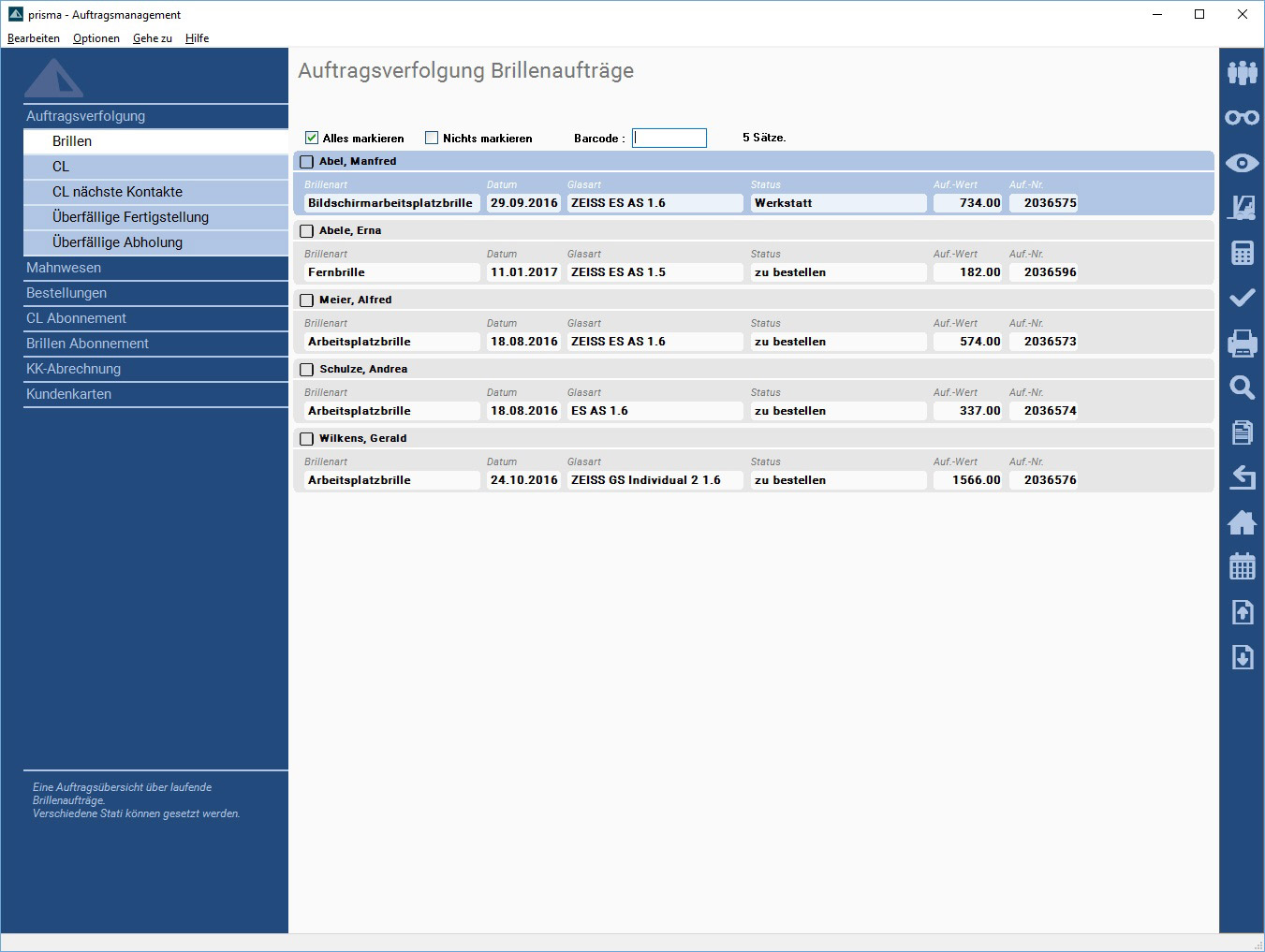Expand the Mahnwesen section
1265x952 pixels.
click(x=155, y=268)
